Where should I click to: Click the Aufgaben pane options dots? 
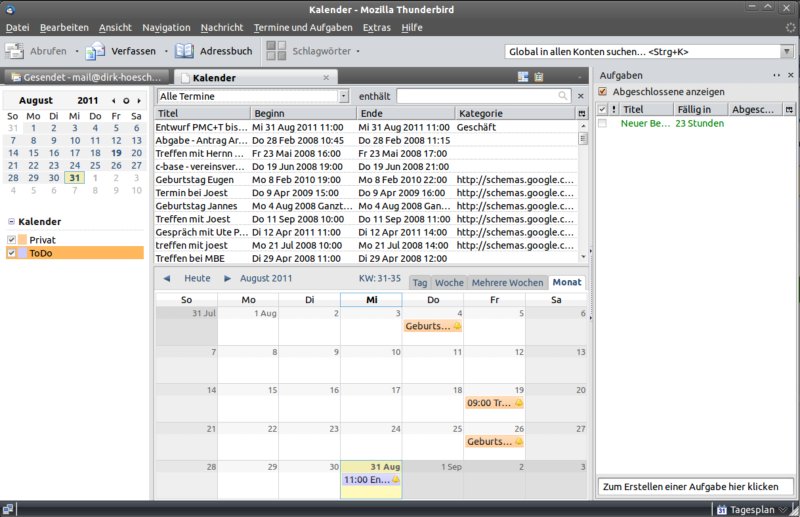click(777, 75)
